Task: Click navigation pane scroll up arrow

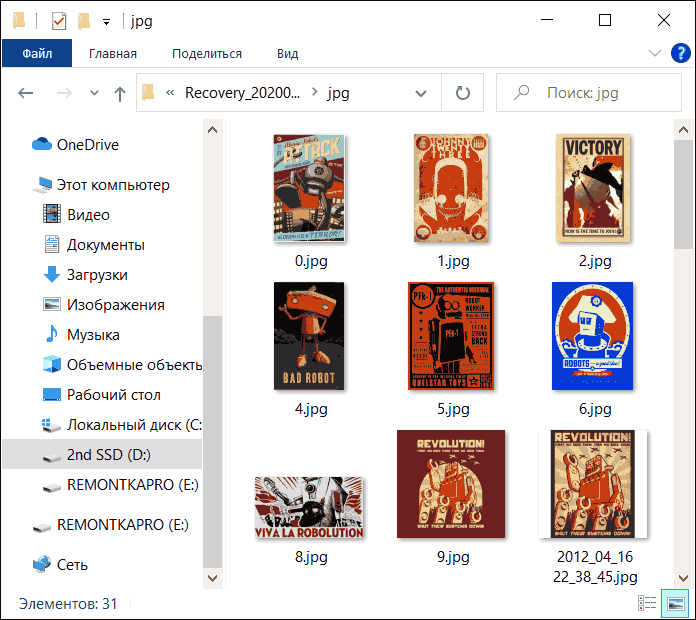Action: pos(213,130)
